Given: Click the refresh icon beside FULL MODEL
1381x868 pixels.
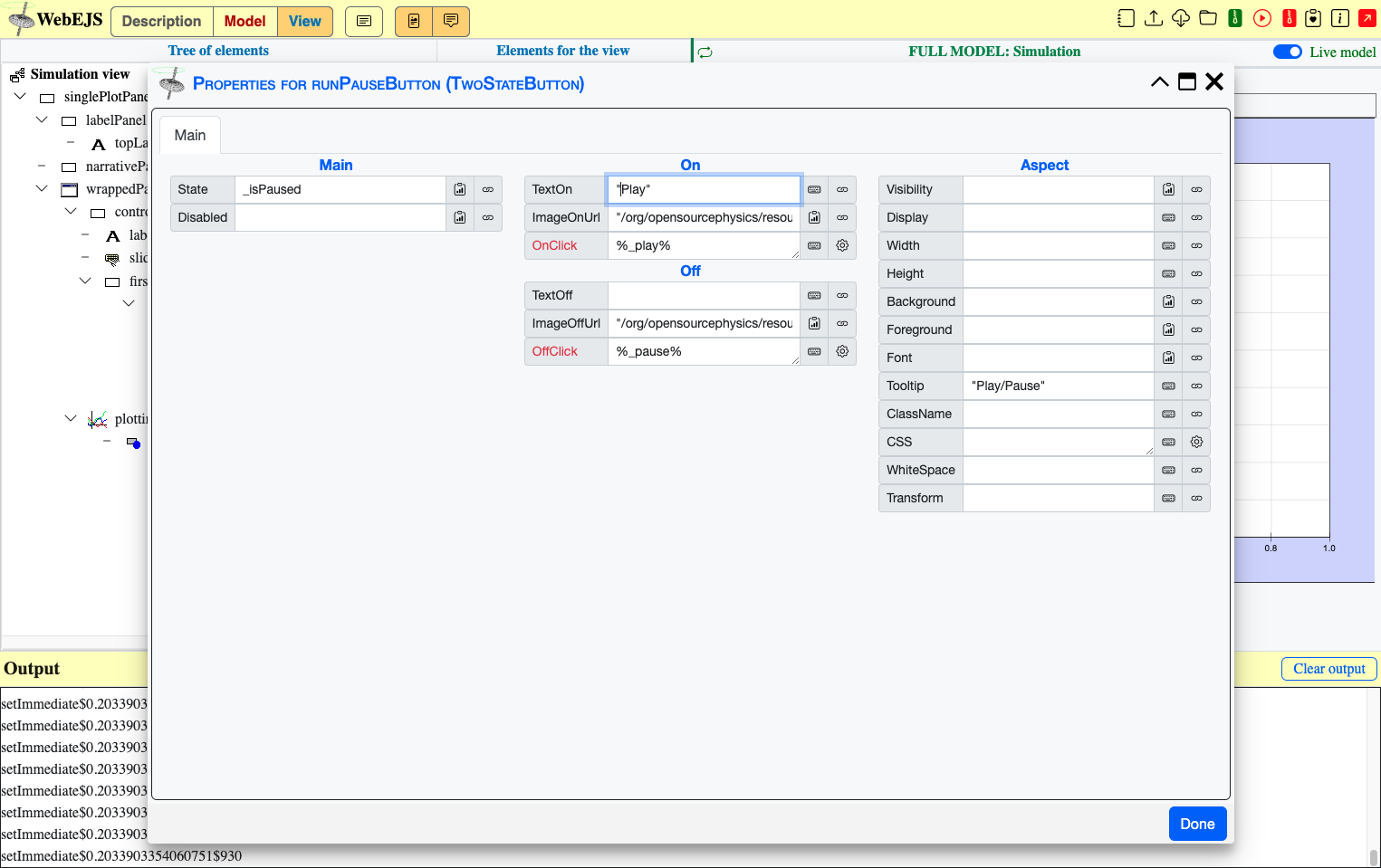Looking at the screenshot, I should pos(705,52).
